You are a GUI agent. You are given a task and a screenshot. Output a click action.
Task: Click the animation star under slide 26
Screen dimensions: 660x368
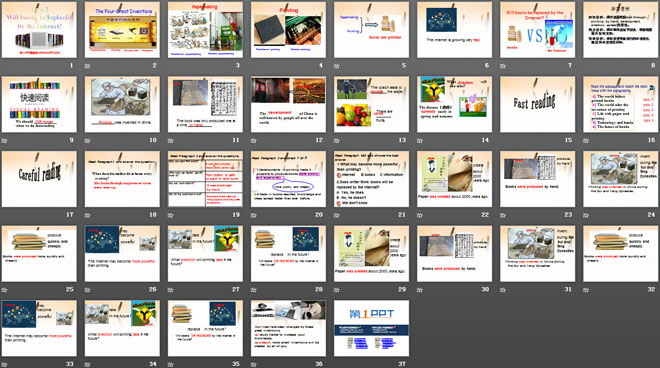88,289
